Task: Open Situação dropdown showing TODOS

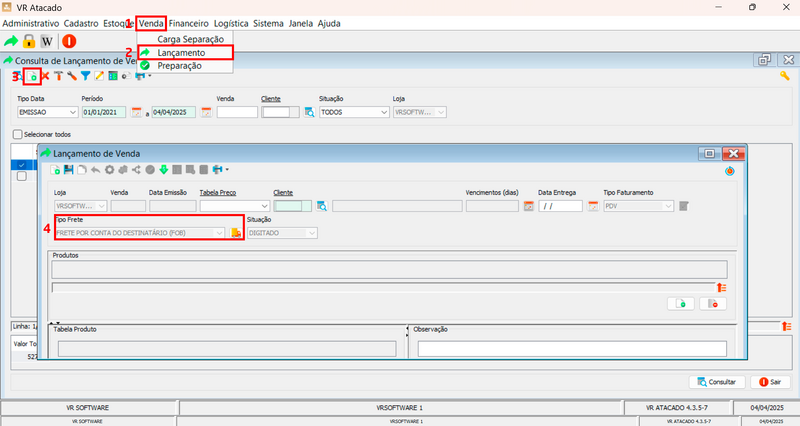Action: [355, 112]
